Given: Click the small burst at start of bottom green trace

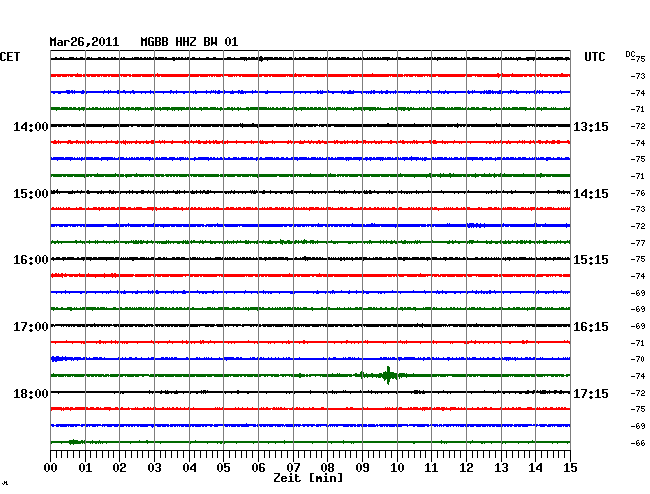Looking at the screenshot, I should click(x=75, y=442).
